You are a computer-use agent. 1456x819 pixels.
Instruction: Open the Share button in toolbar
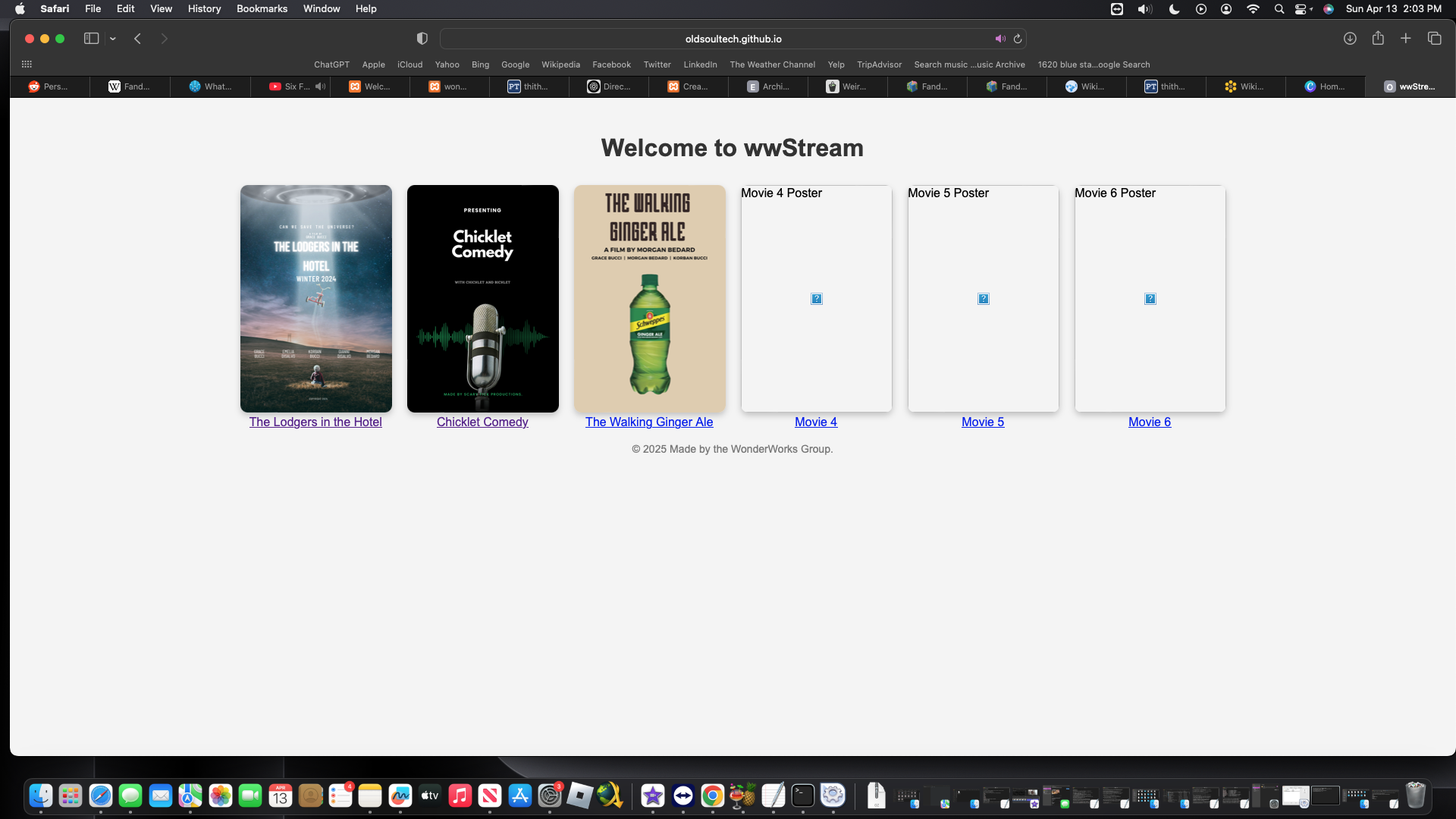(x=1378, y=38)
